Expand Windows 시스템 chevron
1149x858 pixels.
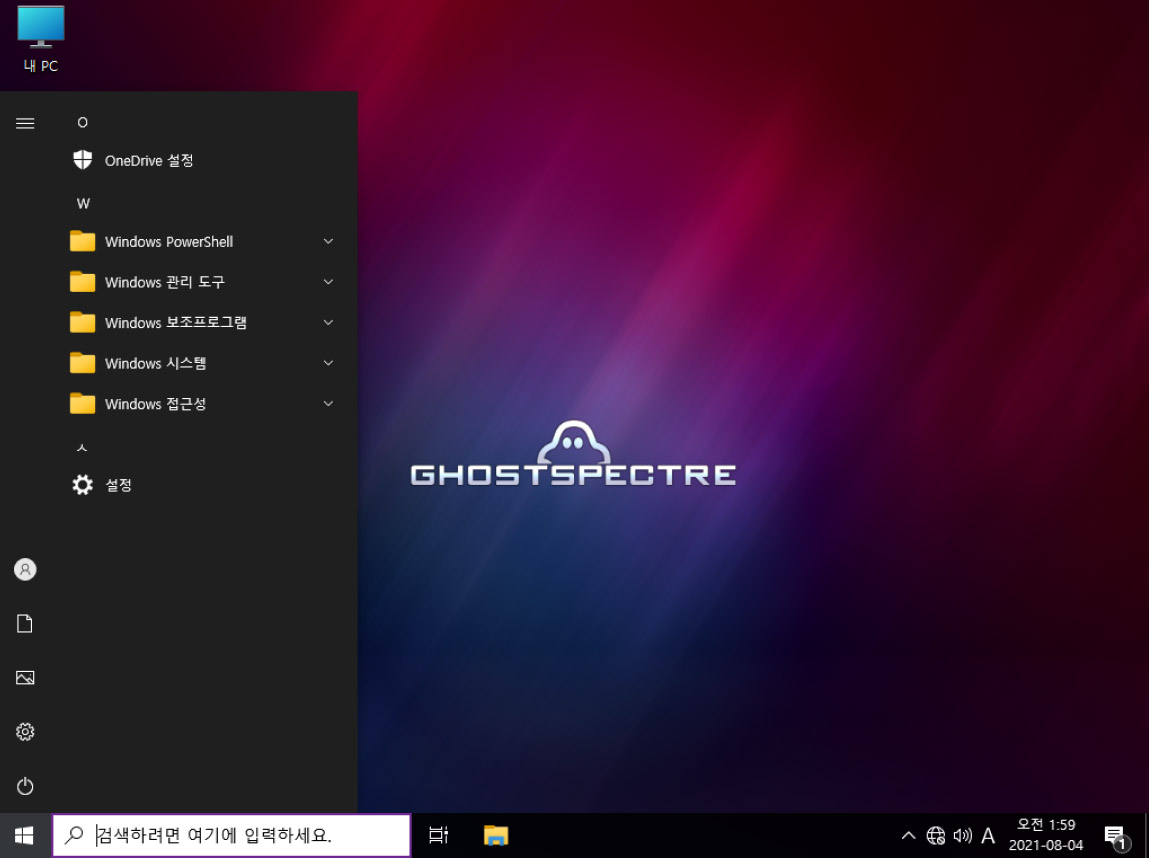pyautogui.click(x=328, y=363)
